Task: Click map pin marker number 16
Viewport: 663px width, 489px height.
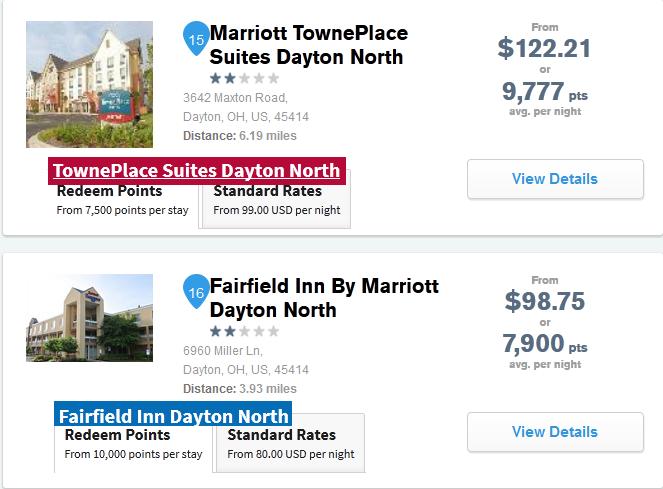Action: (196, 292)
